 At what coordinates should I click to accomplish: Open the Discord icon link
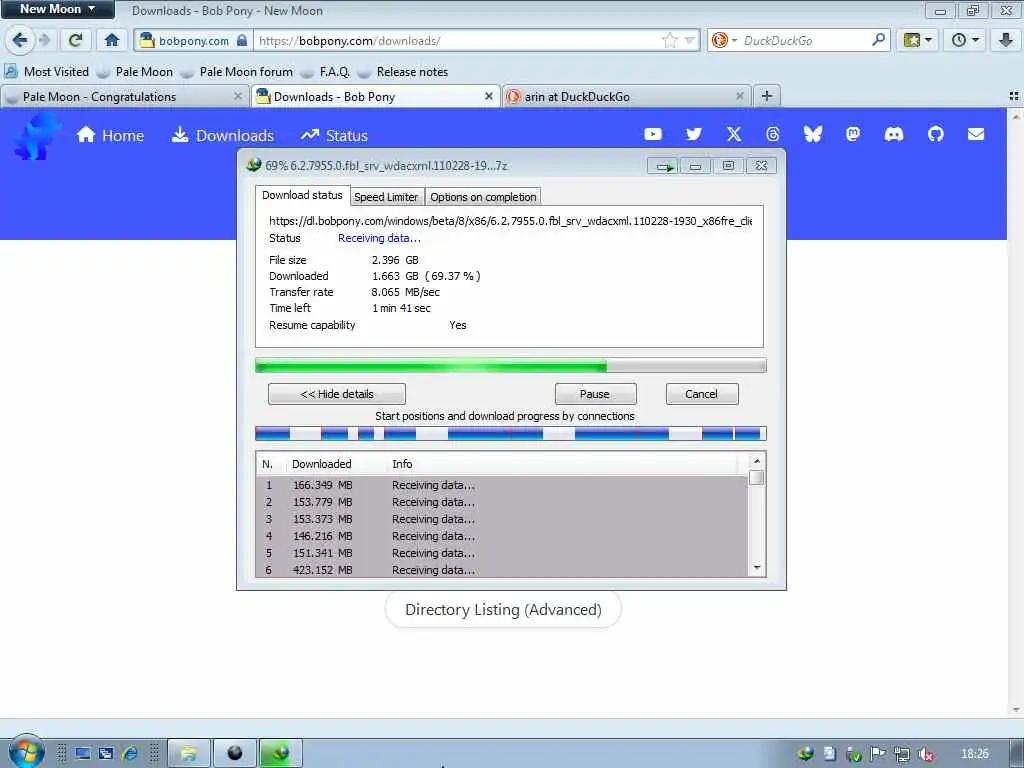[x=893, y=134]
